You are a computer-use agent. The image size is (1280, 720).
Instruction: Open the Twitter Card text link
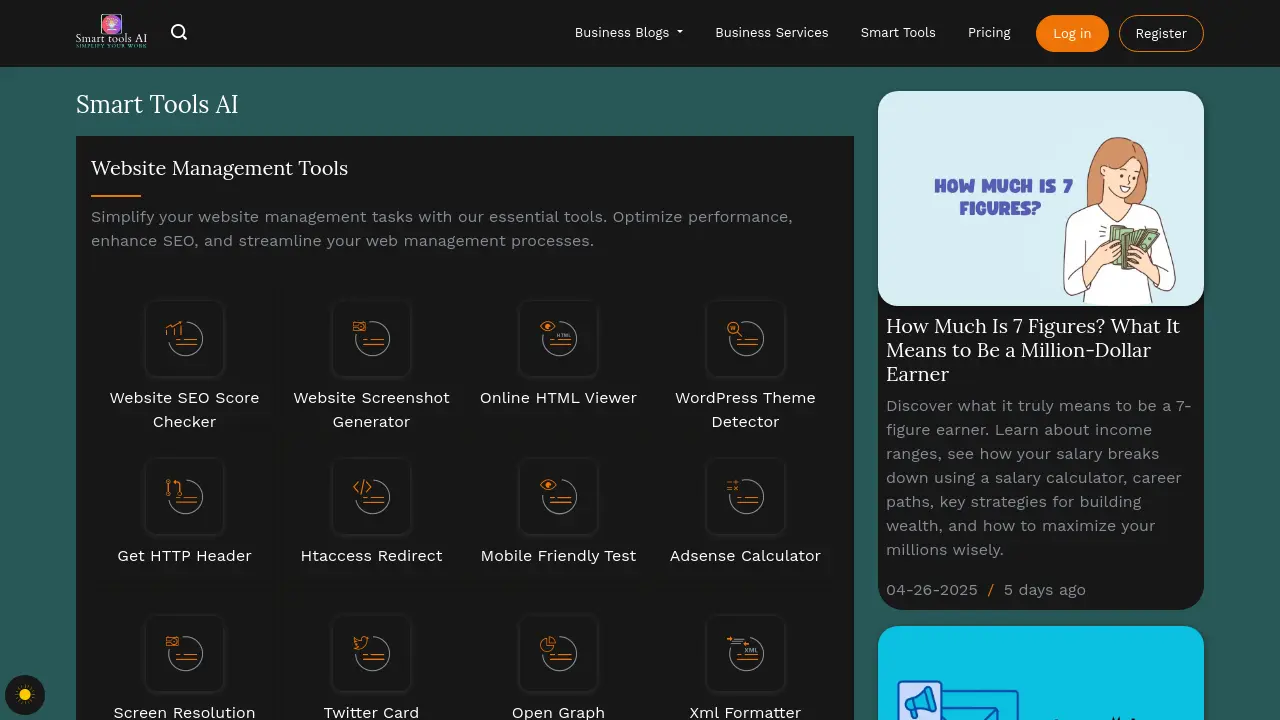point(371,712)
